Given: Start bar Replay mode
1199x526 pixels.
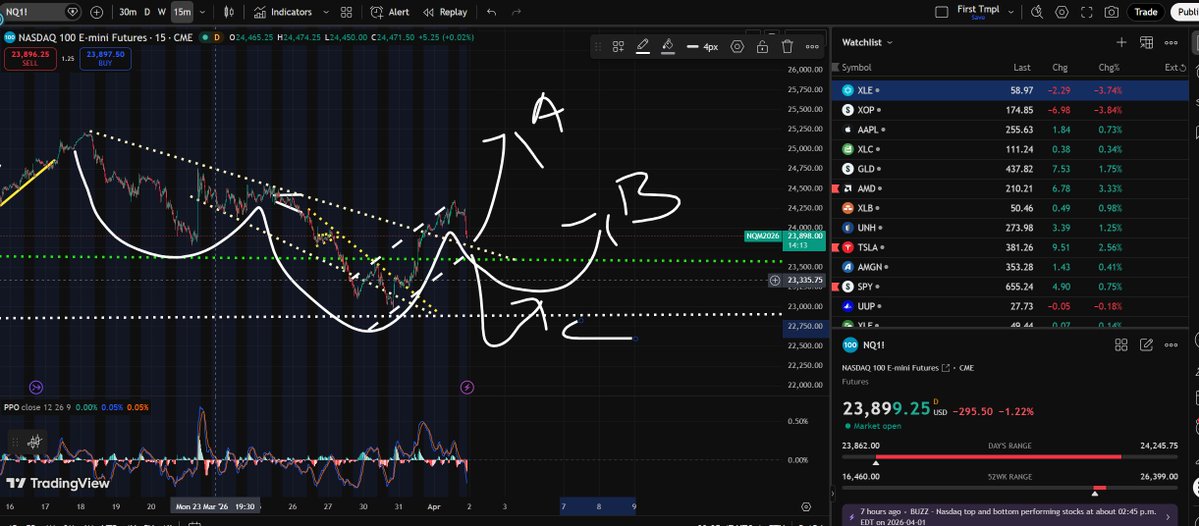Looking at the screenshot, I should tap(445, 12).
